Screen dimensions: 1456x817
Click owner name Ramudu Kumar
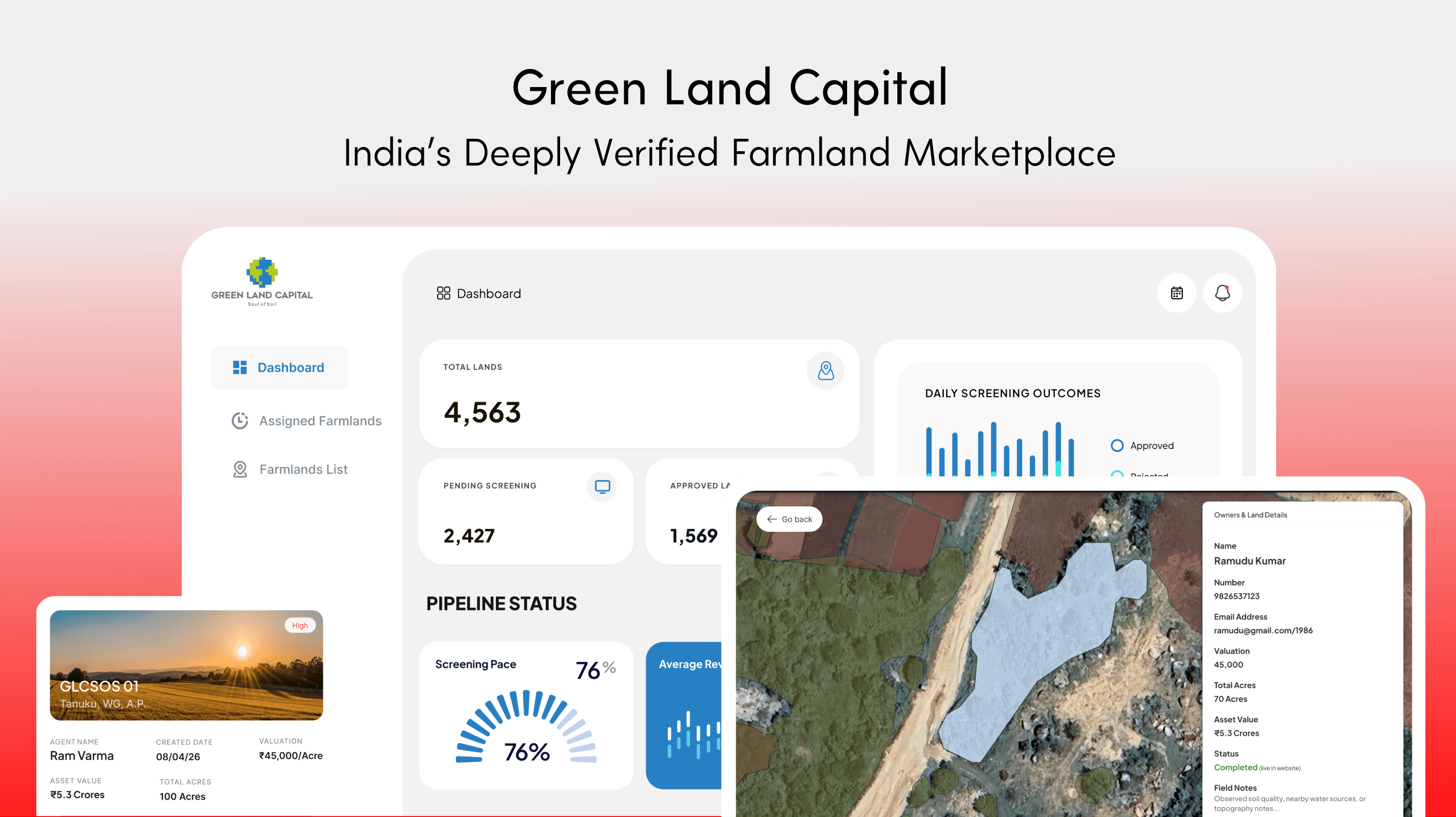(x=1250, y=561)
